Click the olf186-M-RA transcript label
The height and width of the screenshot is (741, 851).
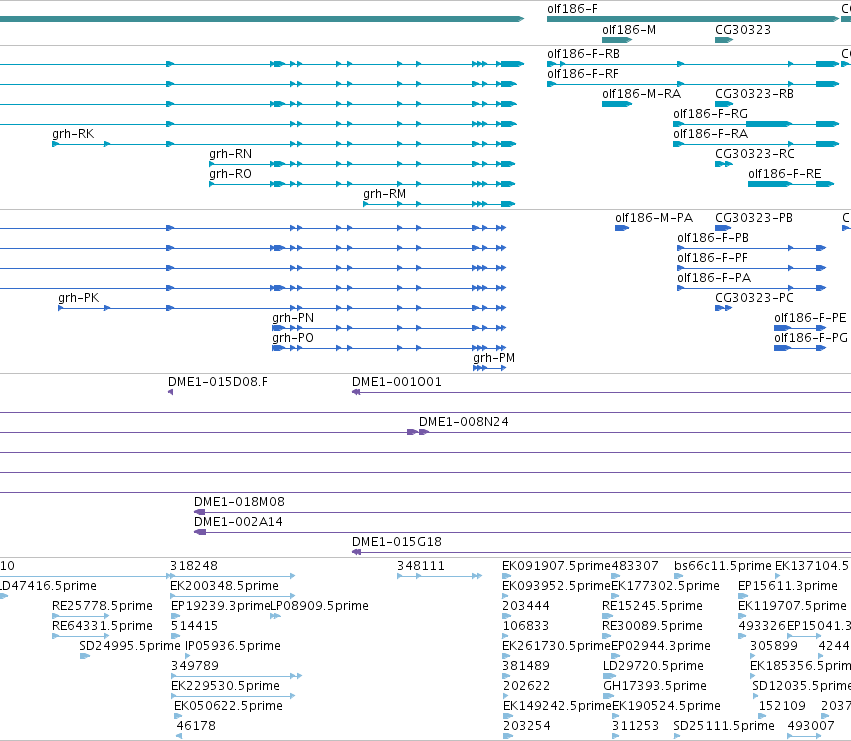click(x=641, y=94)
